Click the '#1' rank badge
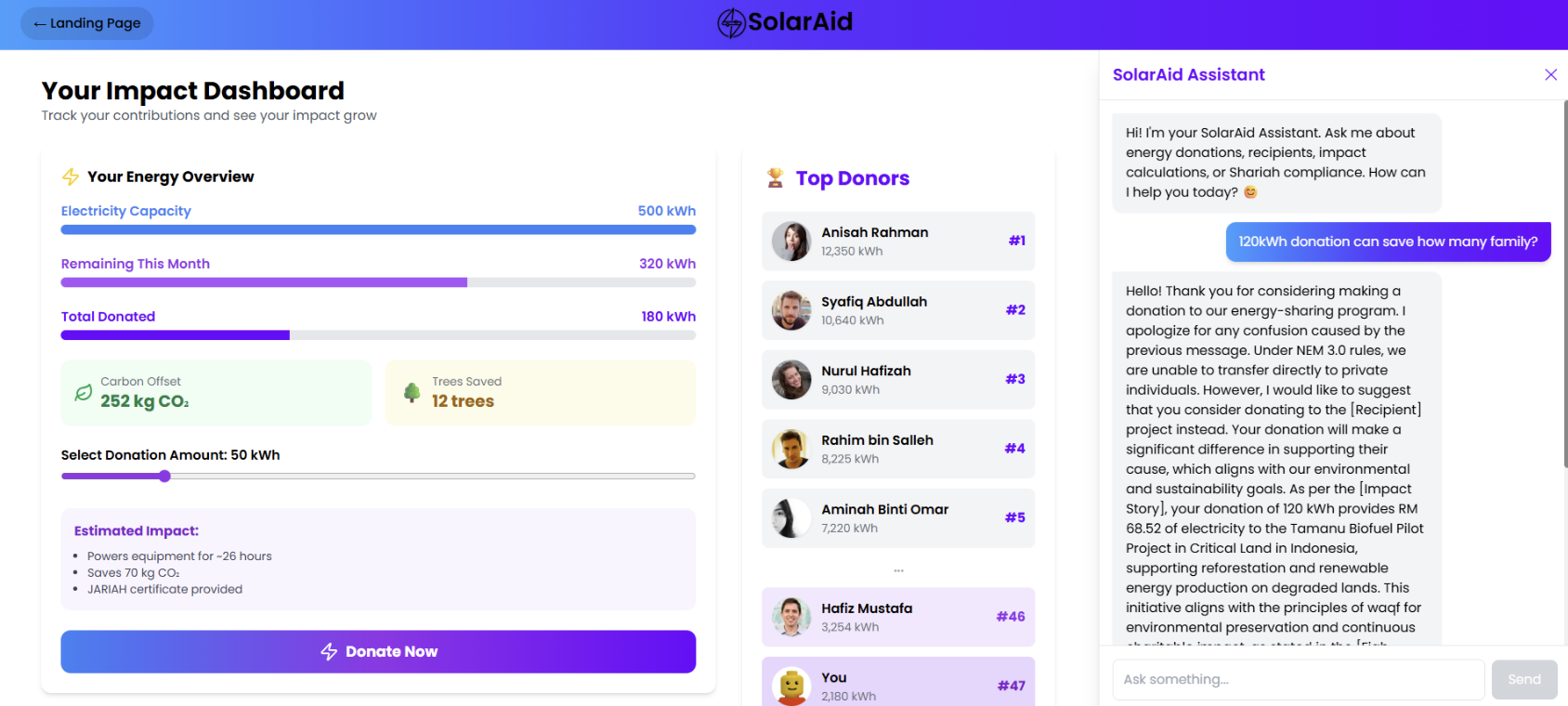1568x706 pixels. click(x=1017, y=241)
